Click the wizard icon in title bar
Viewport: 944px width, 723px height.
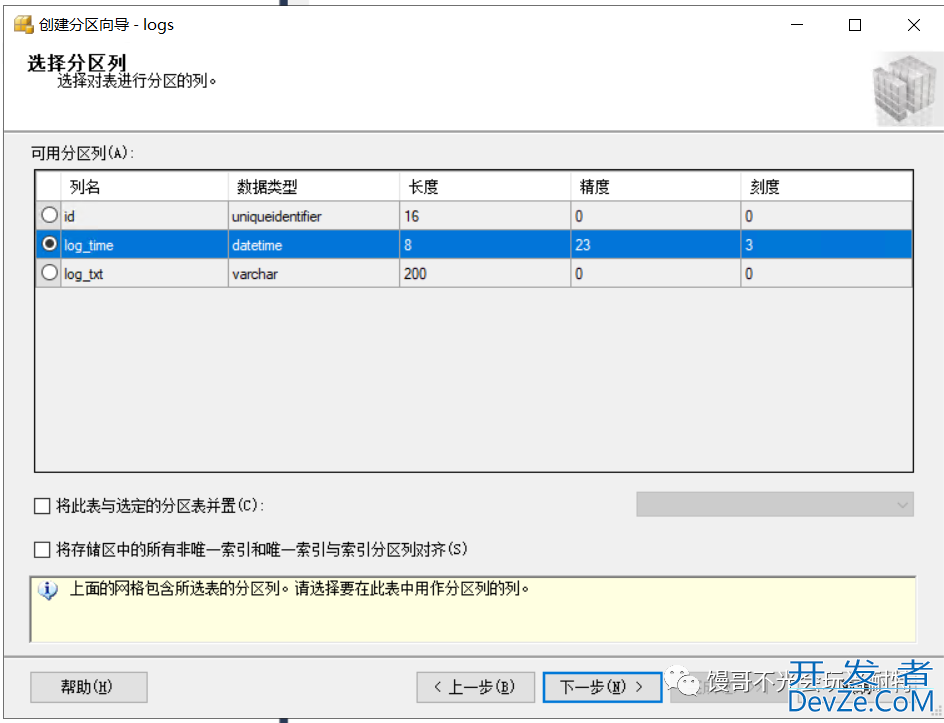23,25
